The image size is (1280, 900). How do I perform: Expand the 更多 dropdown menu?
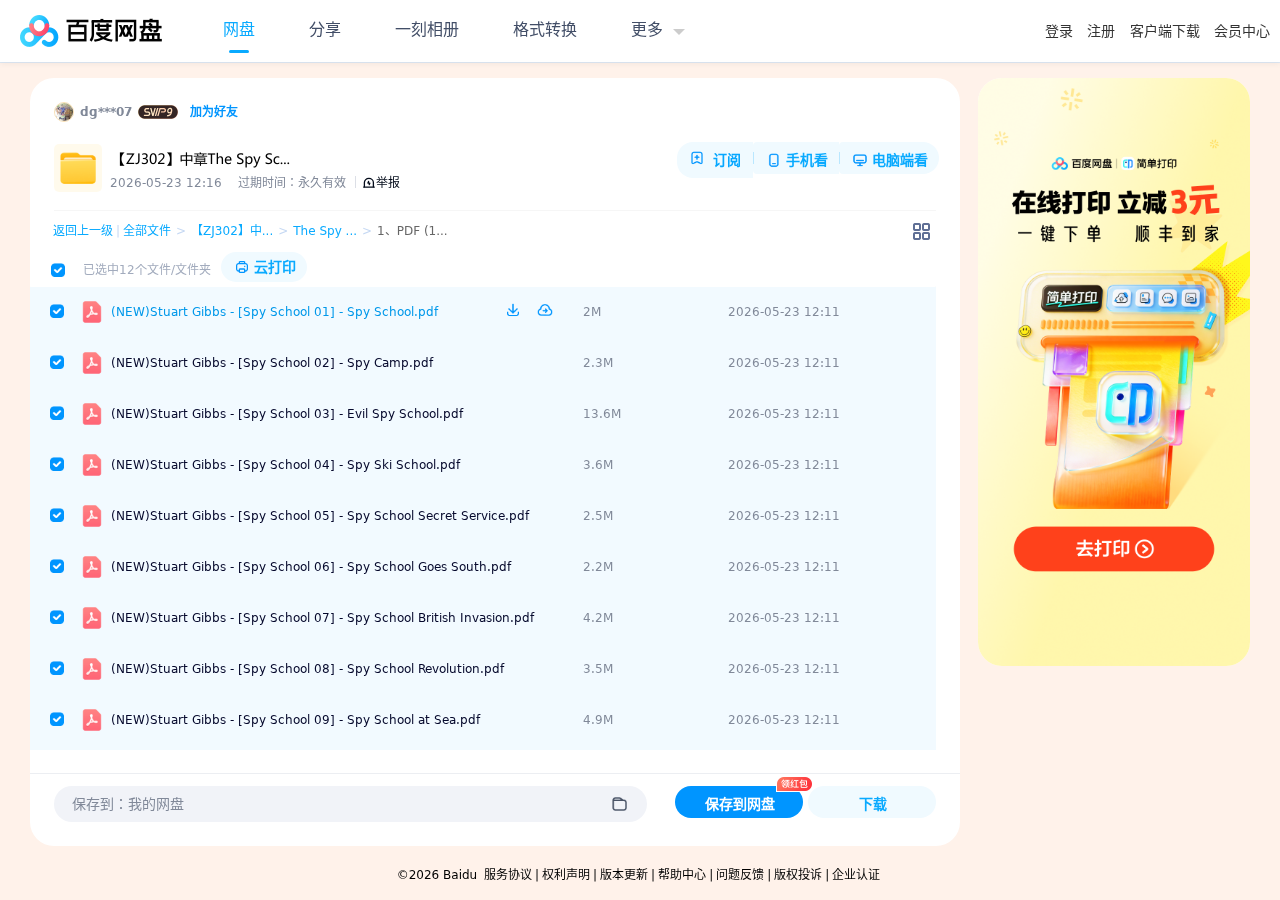tap(658, 30)
